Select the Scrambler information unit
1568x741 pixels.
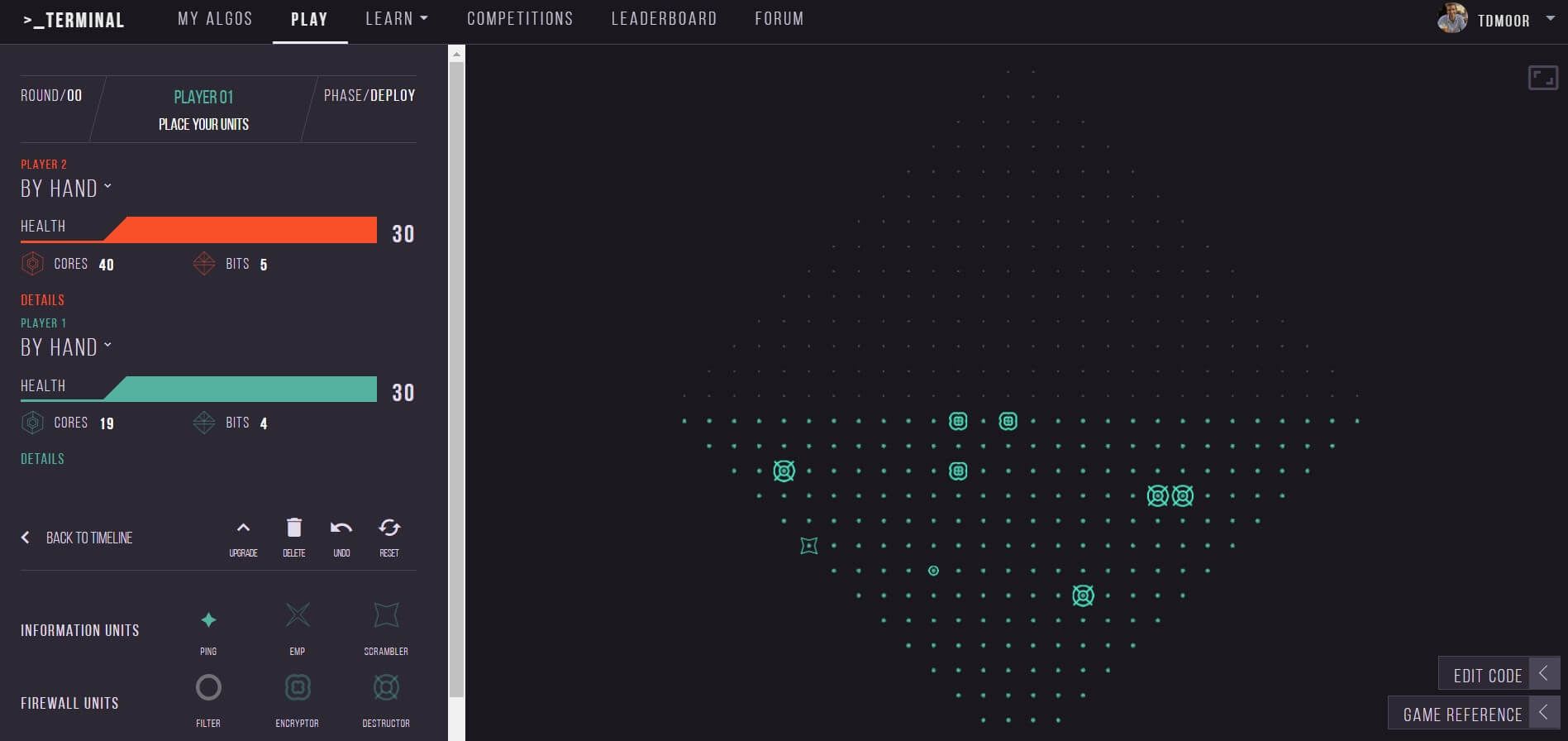[386, 615]
